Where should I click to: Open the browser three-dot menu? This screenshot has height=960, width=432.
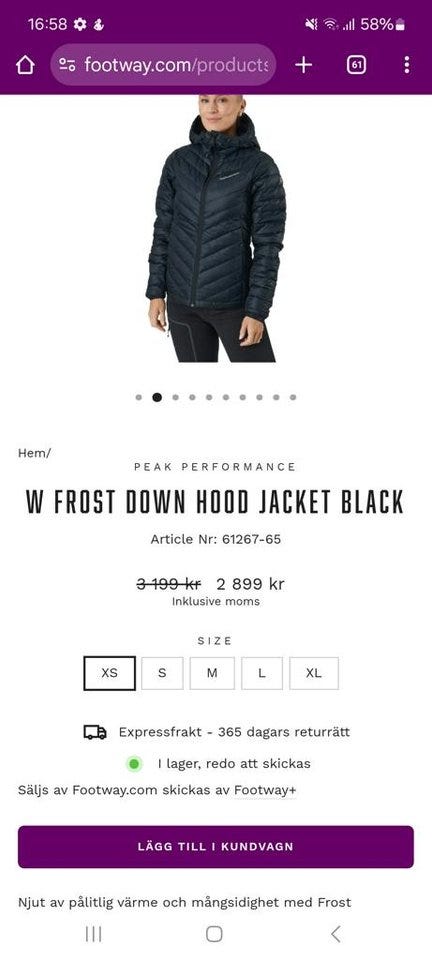coord(407,65)
